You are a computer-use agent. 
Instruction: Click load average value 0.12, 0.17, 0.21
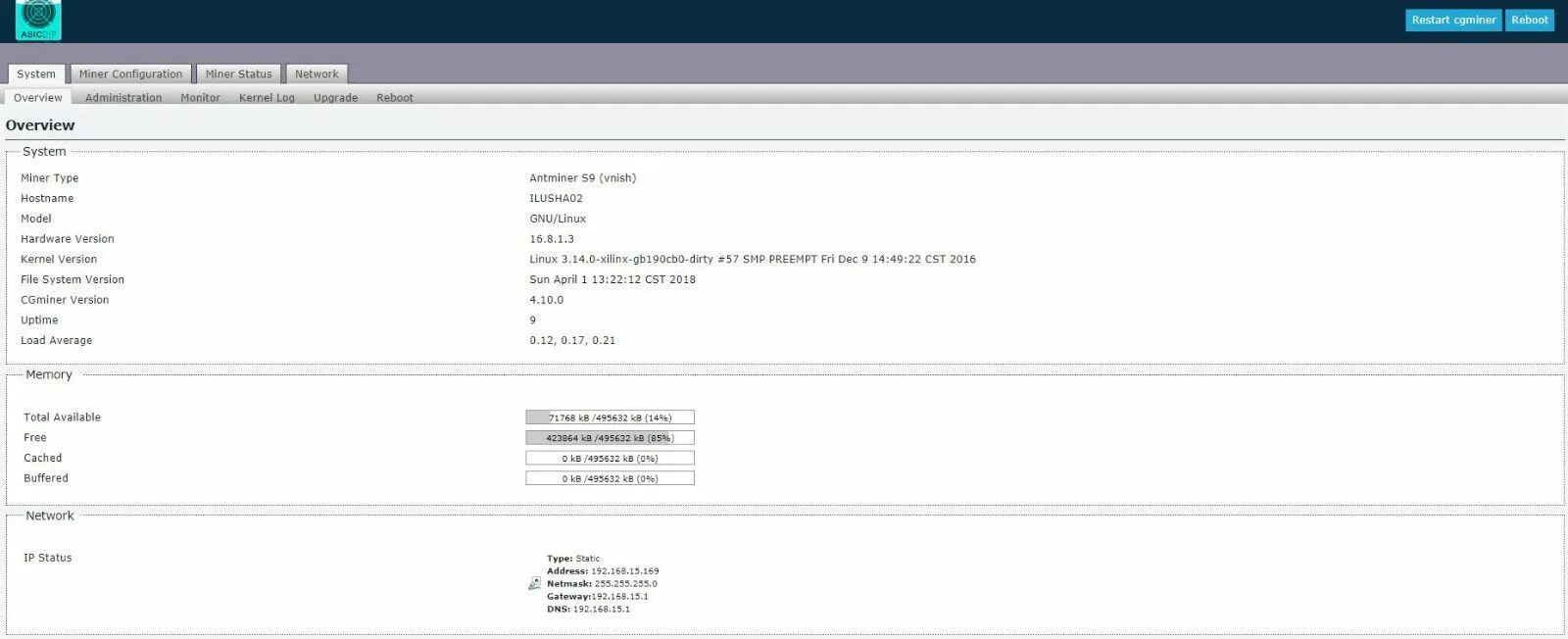click(x=572, y=340)
